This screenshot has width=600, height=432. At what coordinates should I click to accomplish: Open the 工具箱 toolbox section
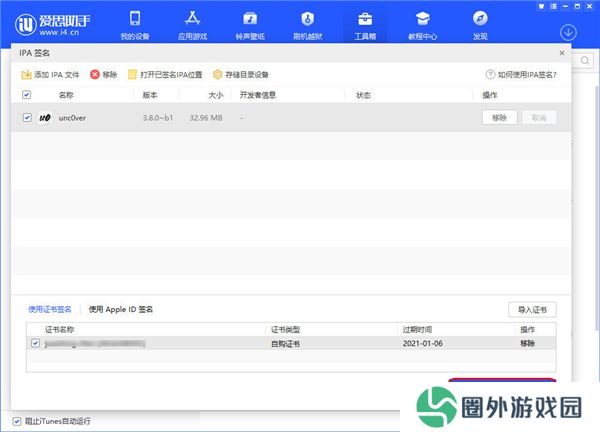tap(365, 25)
